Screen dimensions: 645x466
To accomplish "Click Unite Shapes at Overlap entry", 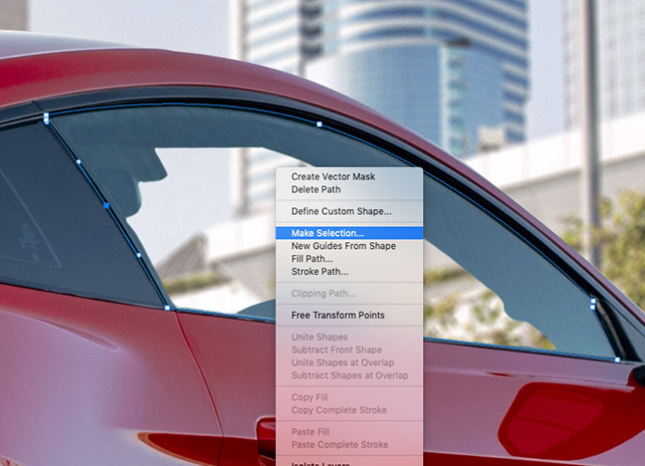I will (x=349, y=362).
